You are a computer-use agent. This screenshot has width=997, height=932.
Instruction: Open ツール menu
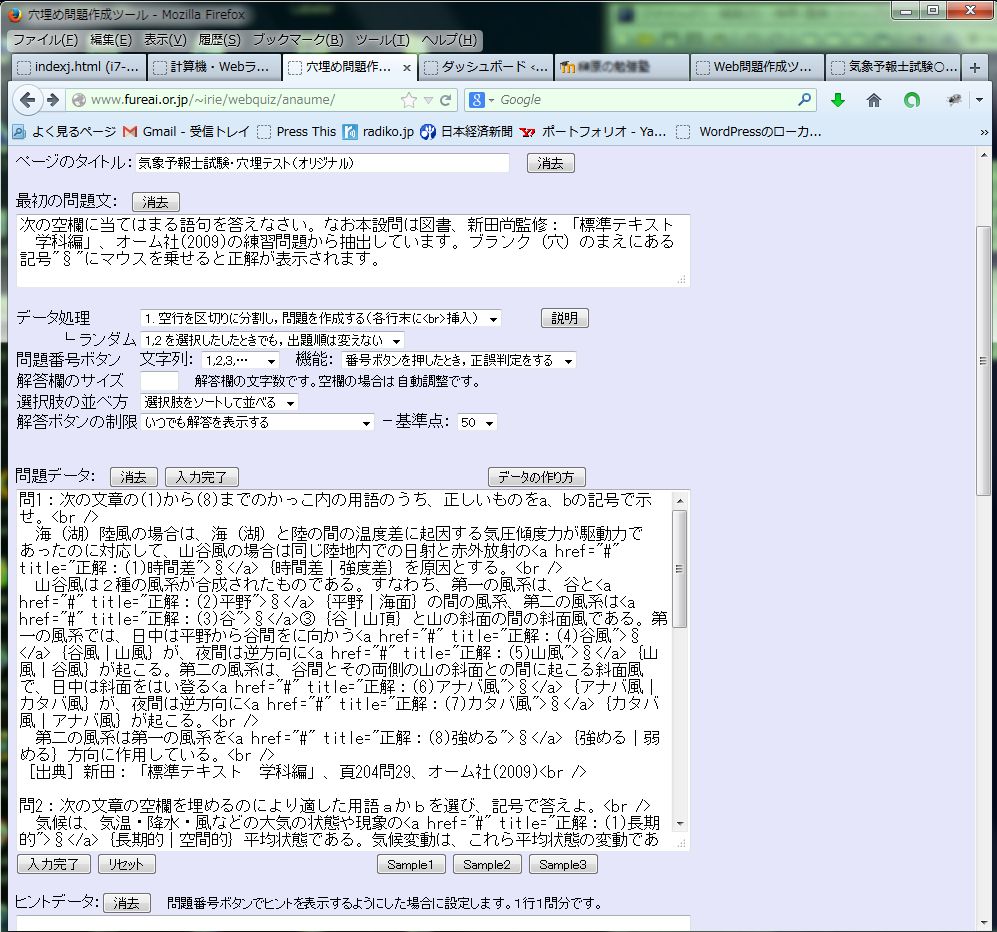pyautogui.click(x=382, y=40)
